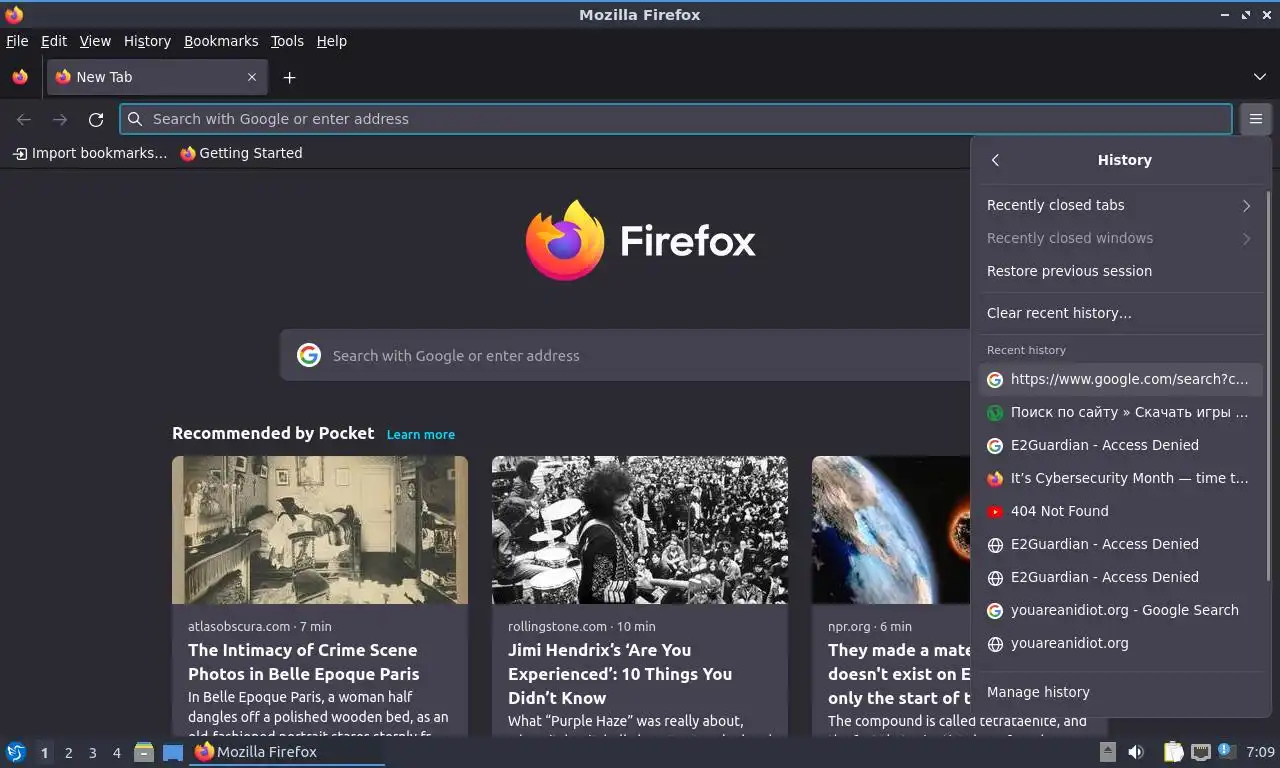The image size is (1280, 768).
Task: Go back from the History panel
Action: click(x=995, y=160)
